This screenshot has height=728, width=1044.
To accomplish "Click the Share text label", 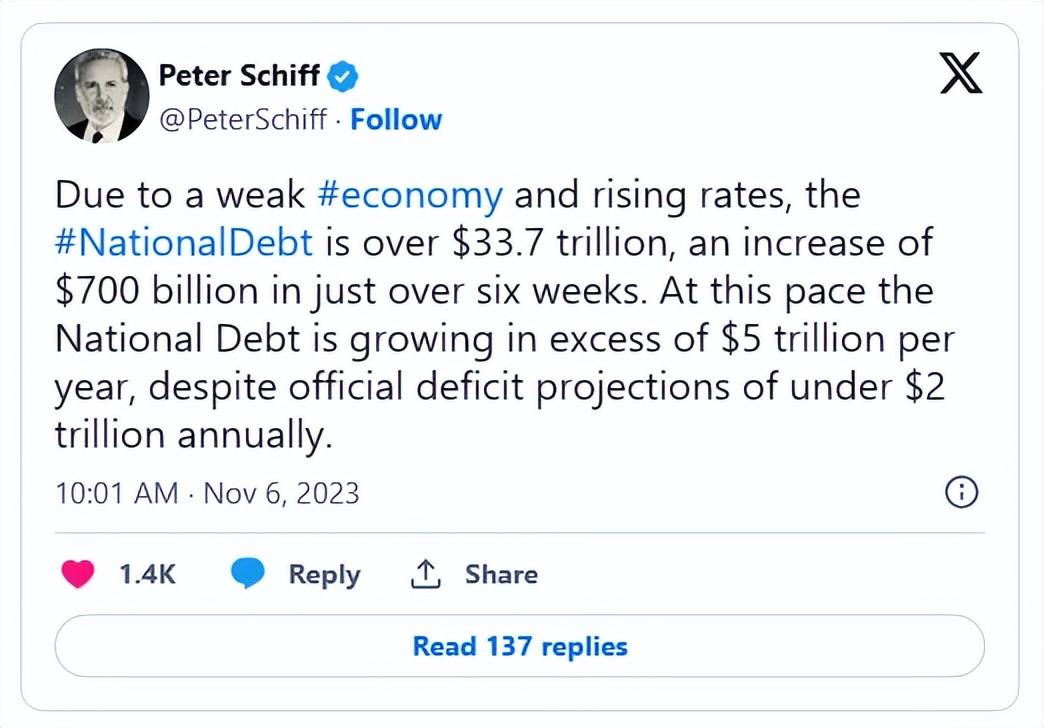I will [501, 574].
